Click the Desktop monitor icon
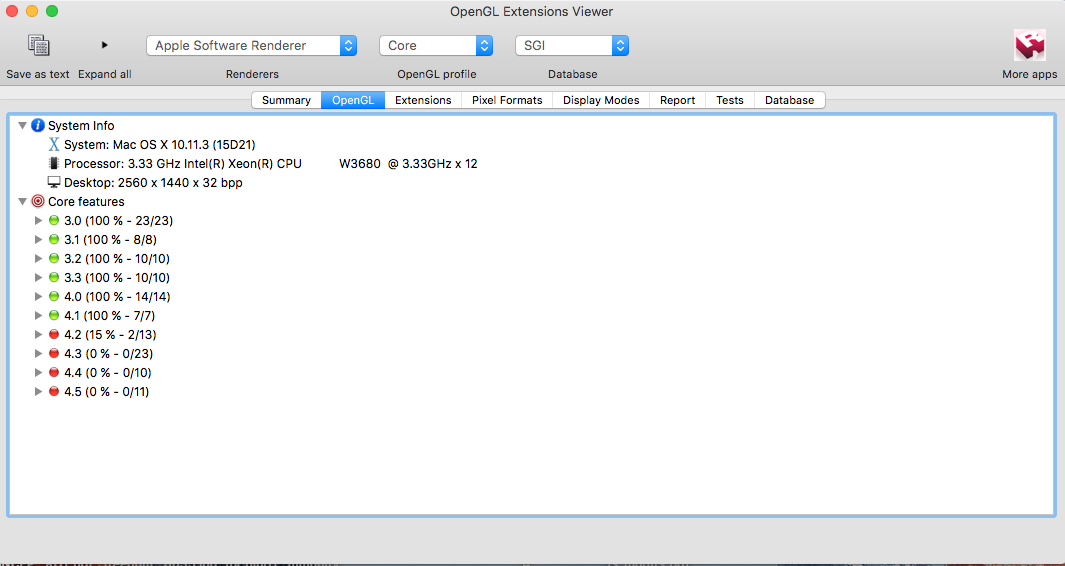The image size is (1065, 566). 54,183
